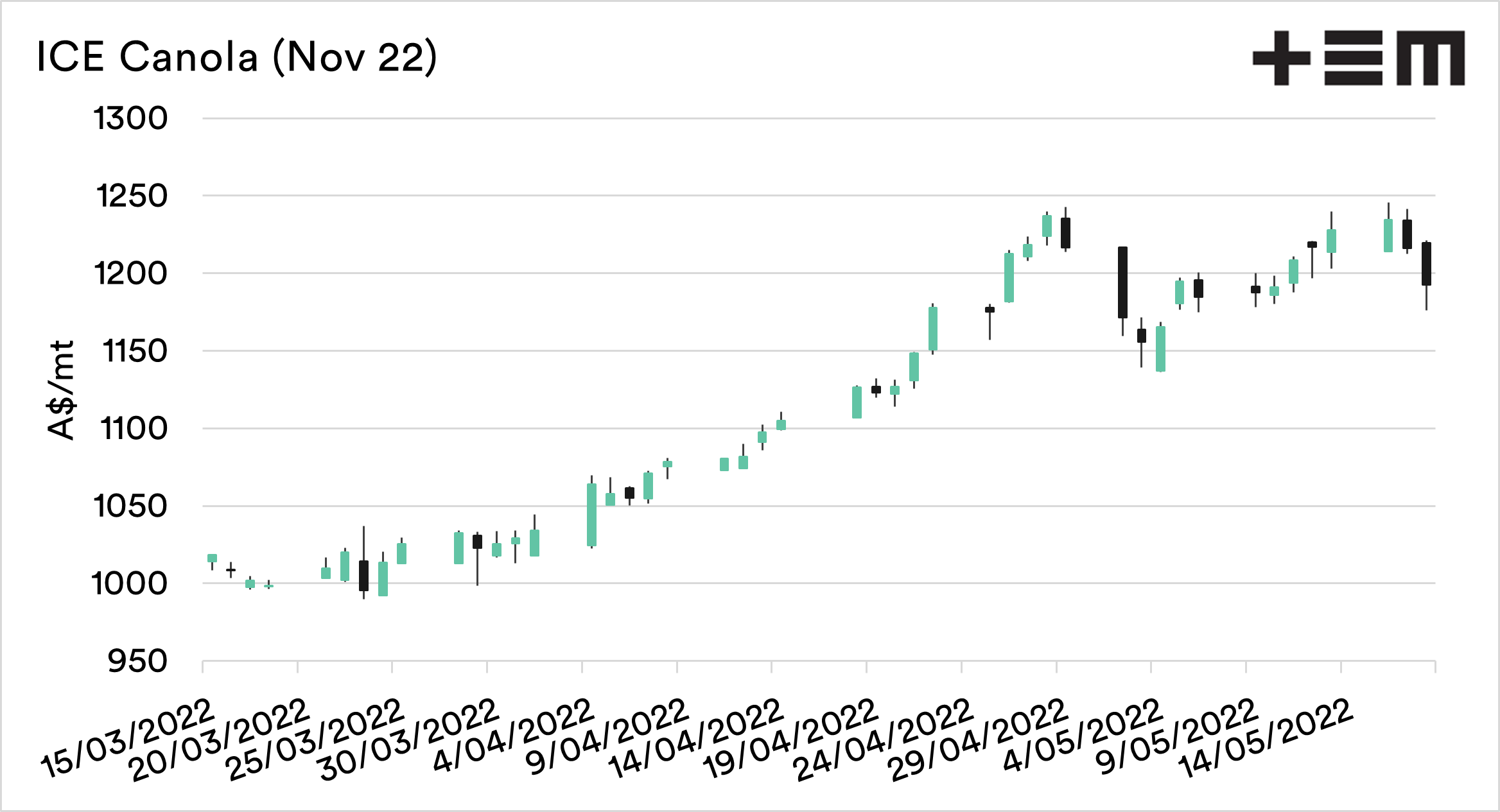Click the 1250 y-axis label

(x=132, y=196)
